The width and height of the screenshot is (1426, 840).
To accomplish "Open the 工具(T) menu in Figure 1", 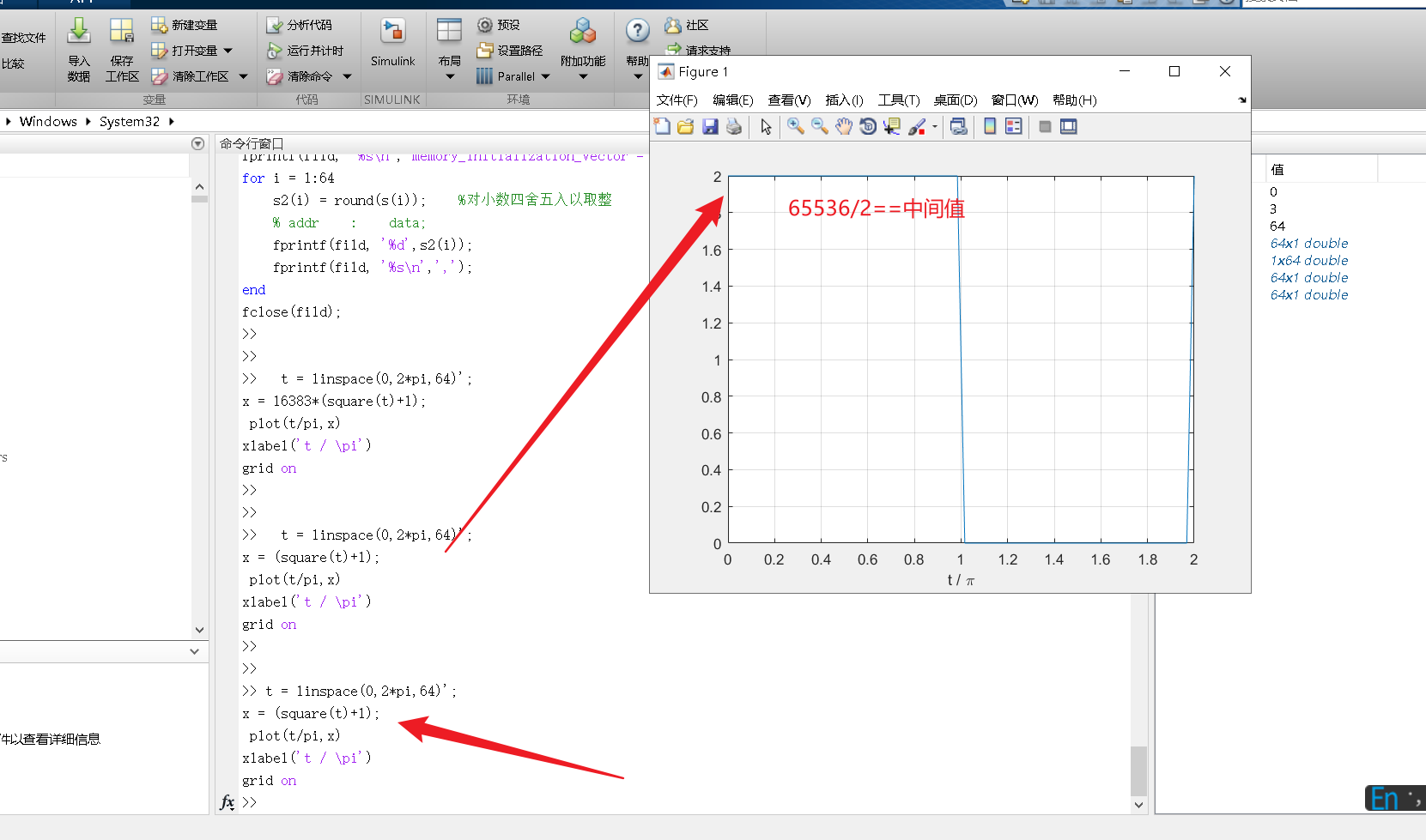I will point(899,100).
